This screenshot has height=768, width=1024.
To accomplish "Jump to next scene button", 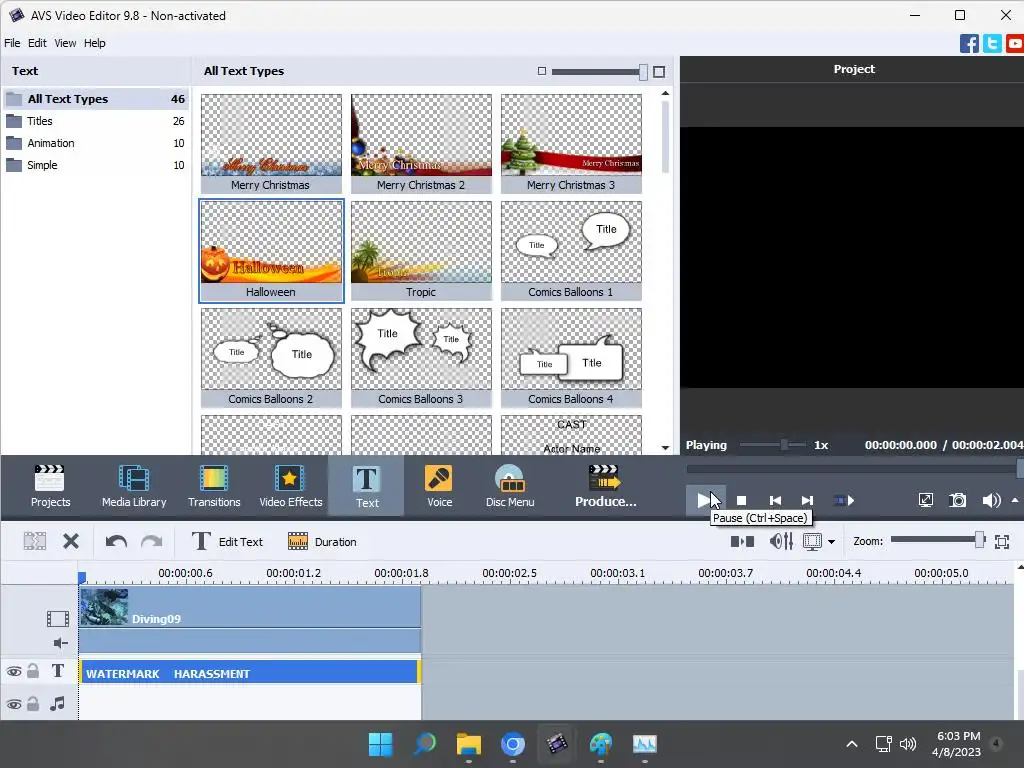I will [x=844, y=501].
